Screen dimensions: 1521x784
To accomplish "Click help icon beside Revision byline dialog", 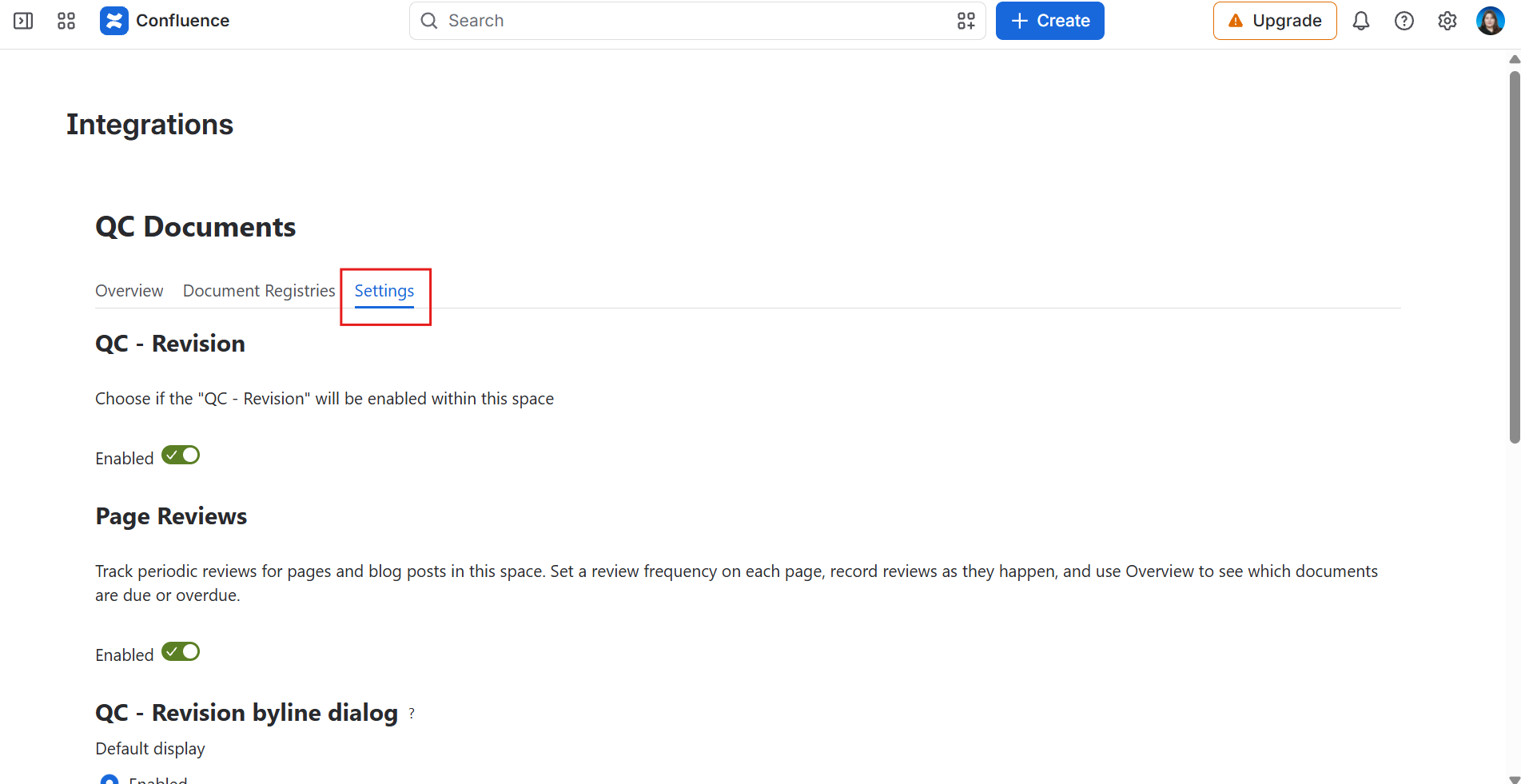I will point(412,713).
